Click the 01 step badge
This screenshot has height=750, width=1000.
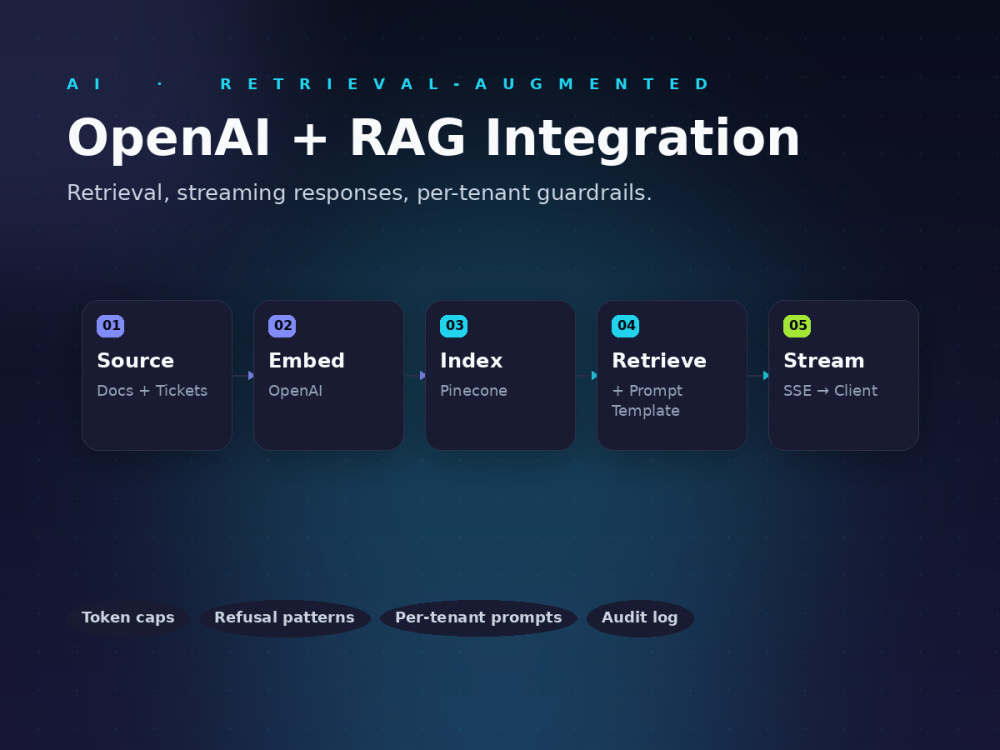tap(110, 326)
